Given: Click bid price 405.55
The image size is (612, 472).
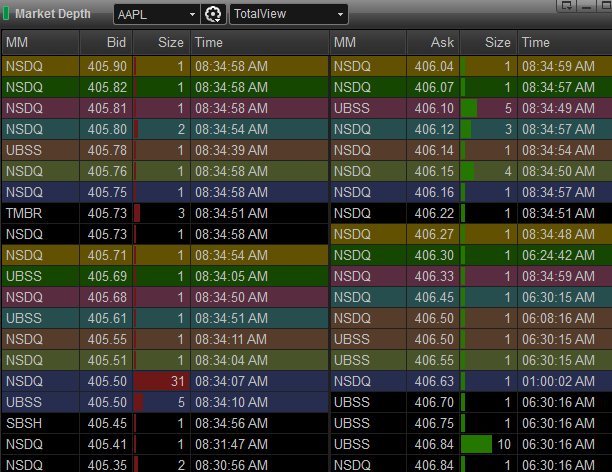Looking at the screenshot, I should point(107,340).
